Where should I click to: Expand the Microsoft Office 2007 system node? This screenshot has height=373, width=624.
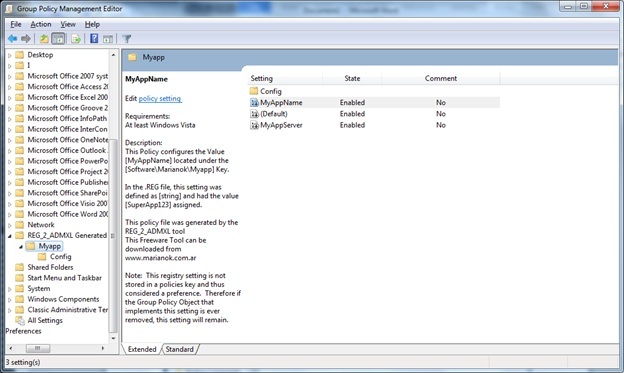(x=10, y=76)
